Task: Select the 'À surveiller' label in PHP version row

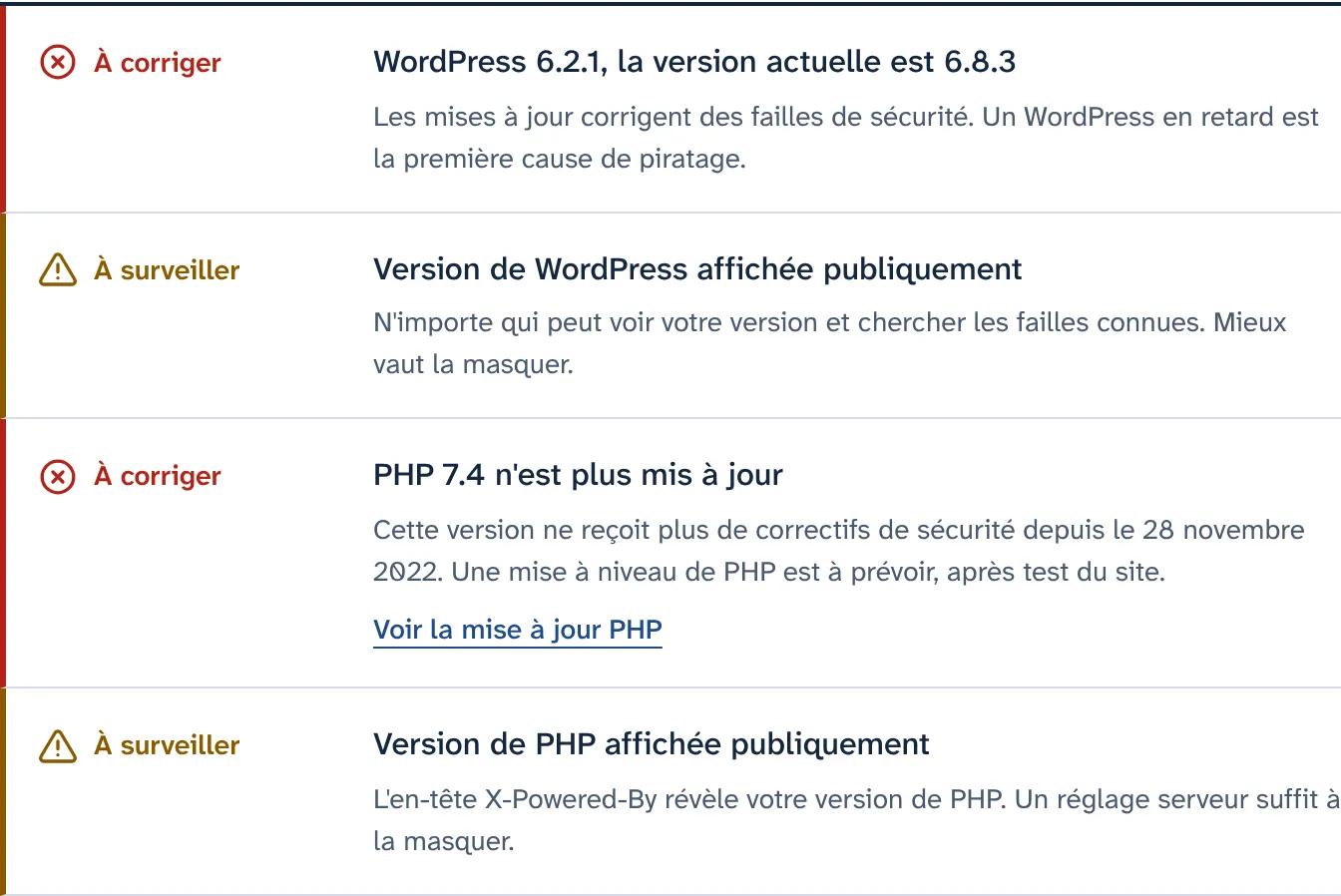Action: point(167,744)
